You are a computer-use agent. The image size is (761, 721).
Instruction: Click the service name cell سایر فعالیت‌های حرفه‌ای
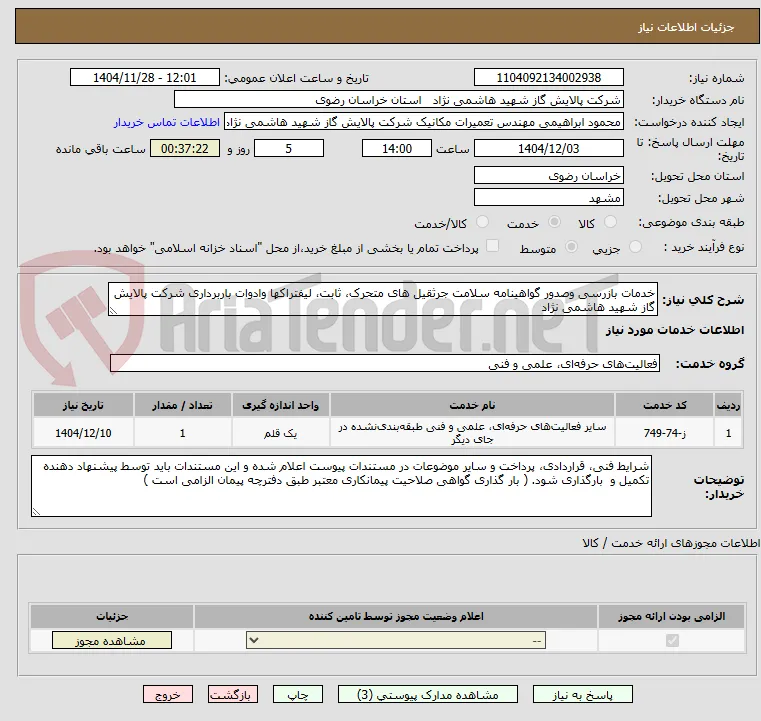(472, 433)
